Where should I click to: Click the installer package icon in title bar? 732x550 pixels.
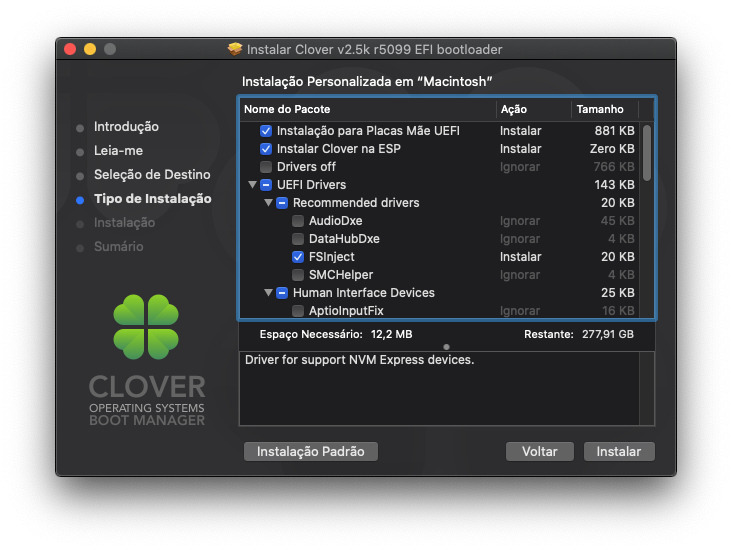coord(235,49)
